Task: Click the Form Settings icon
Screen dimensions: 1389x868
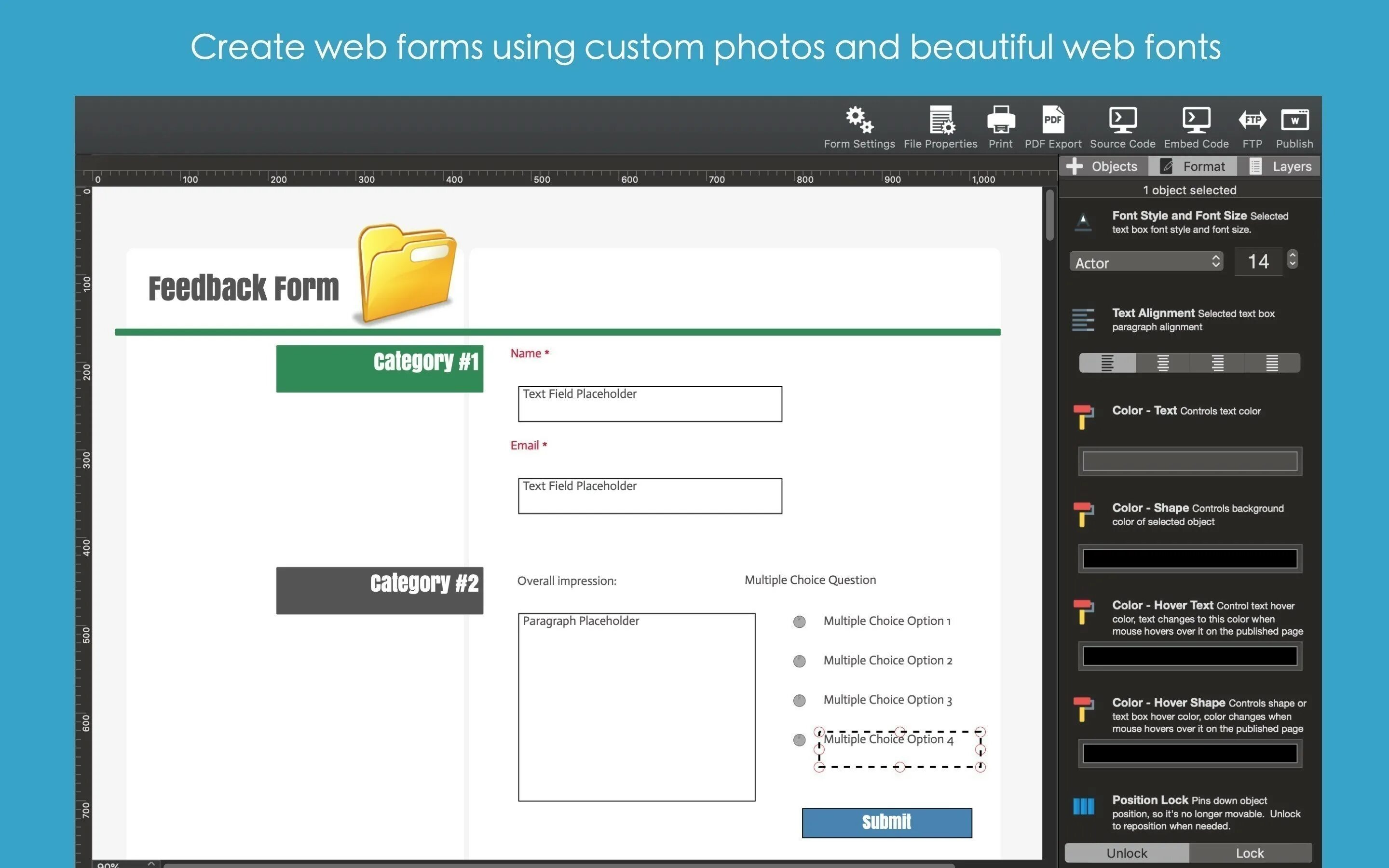Action: [x=858, y=119]
